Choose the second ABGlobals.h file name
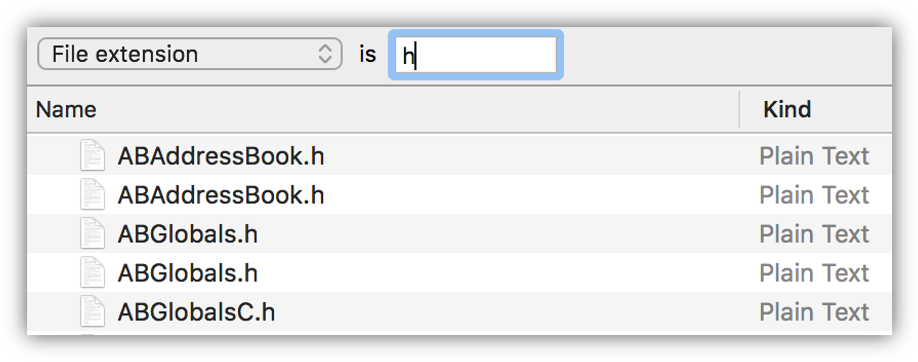The height and width of the screenshot is (362, 918). click(187, 274)
